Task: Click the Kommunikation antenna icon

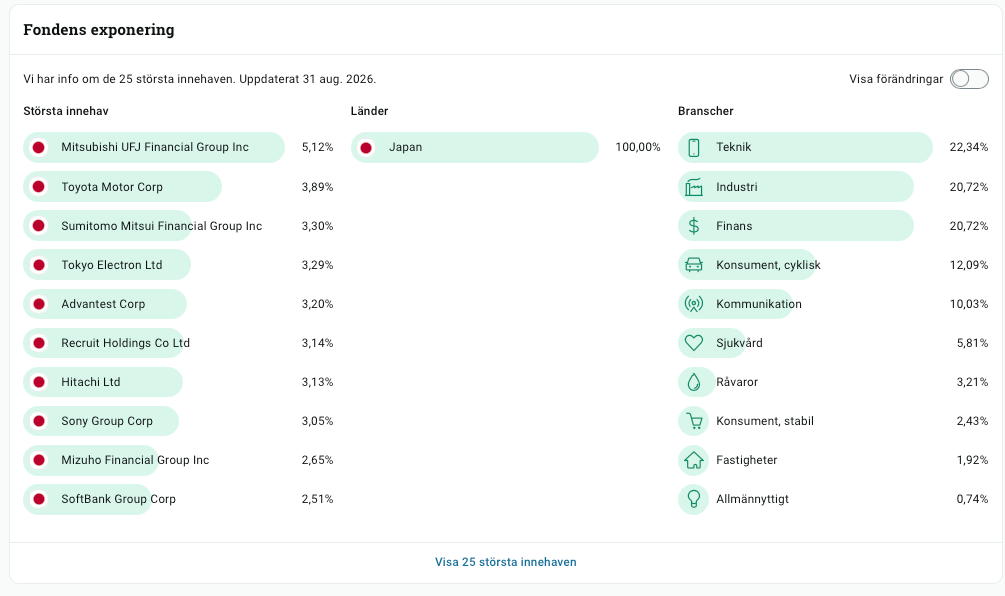Action: (x=694, y=304)
